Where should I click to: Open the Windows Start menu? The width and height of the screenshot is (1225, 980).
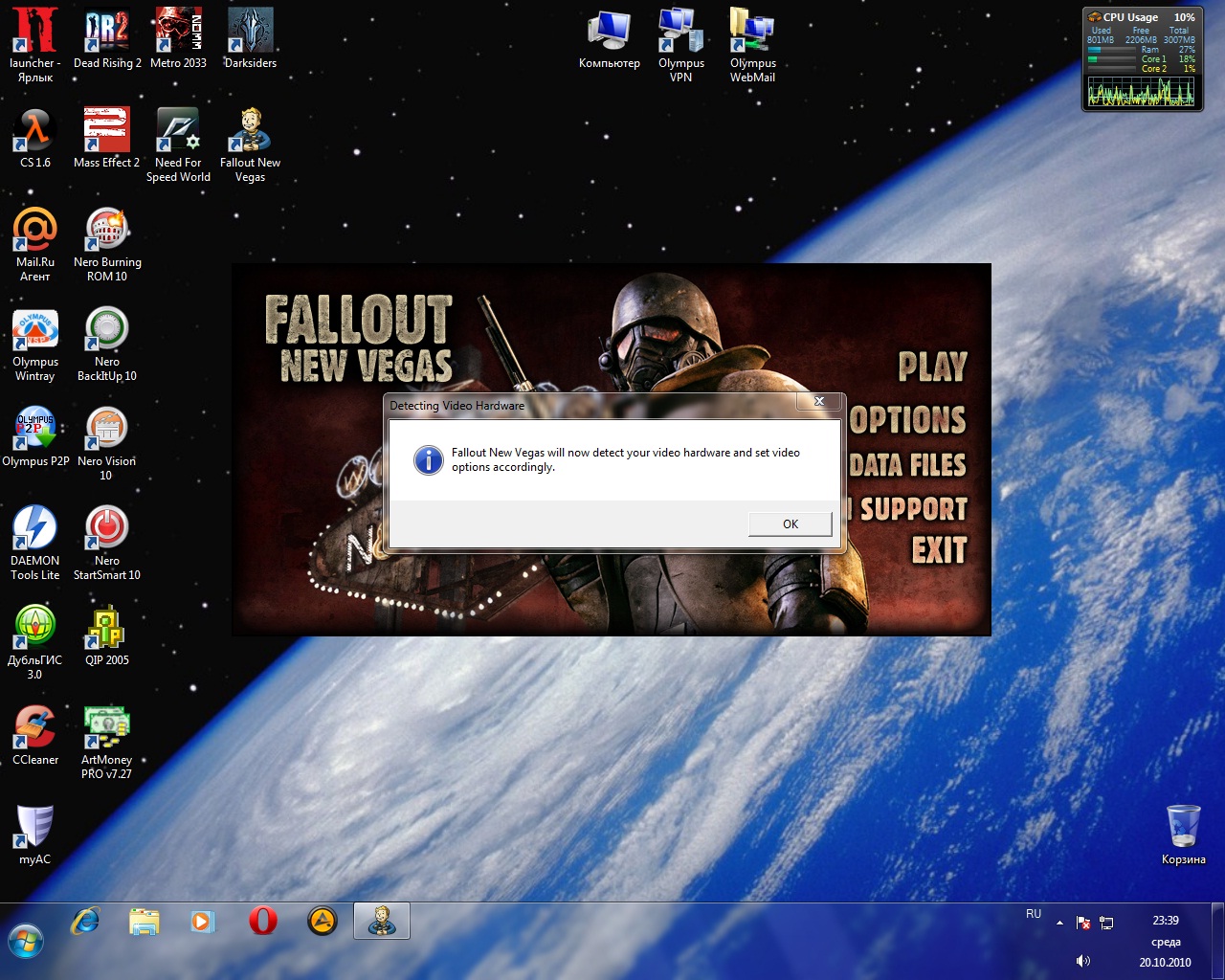[26, 942]
